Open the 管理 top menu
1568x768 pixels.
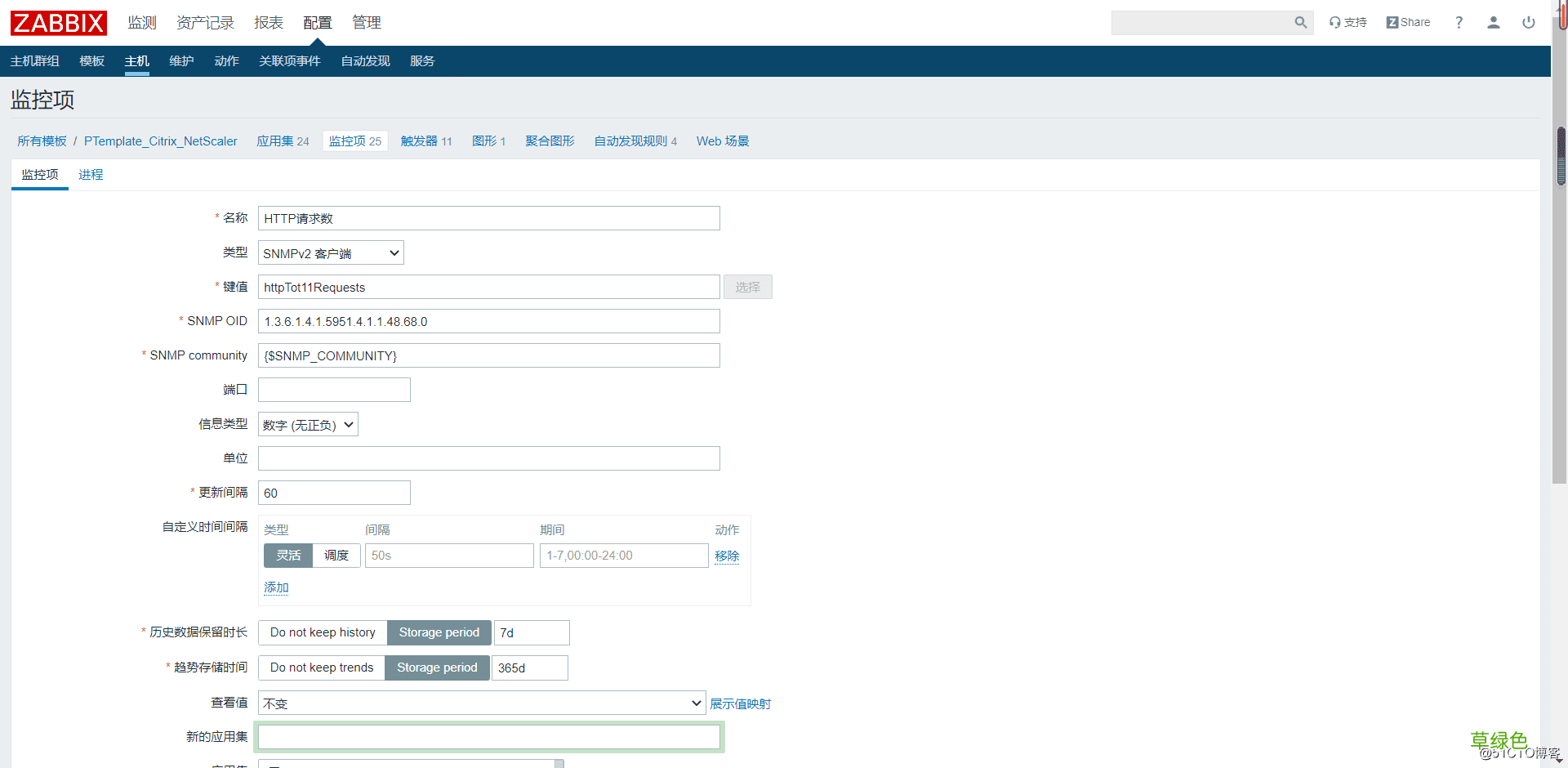[367, 23]
